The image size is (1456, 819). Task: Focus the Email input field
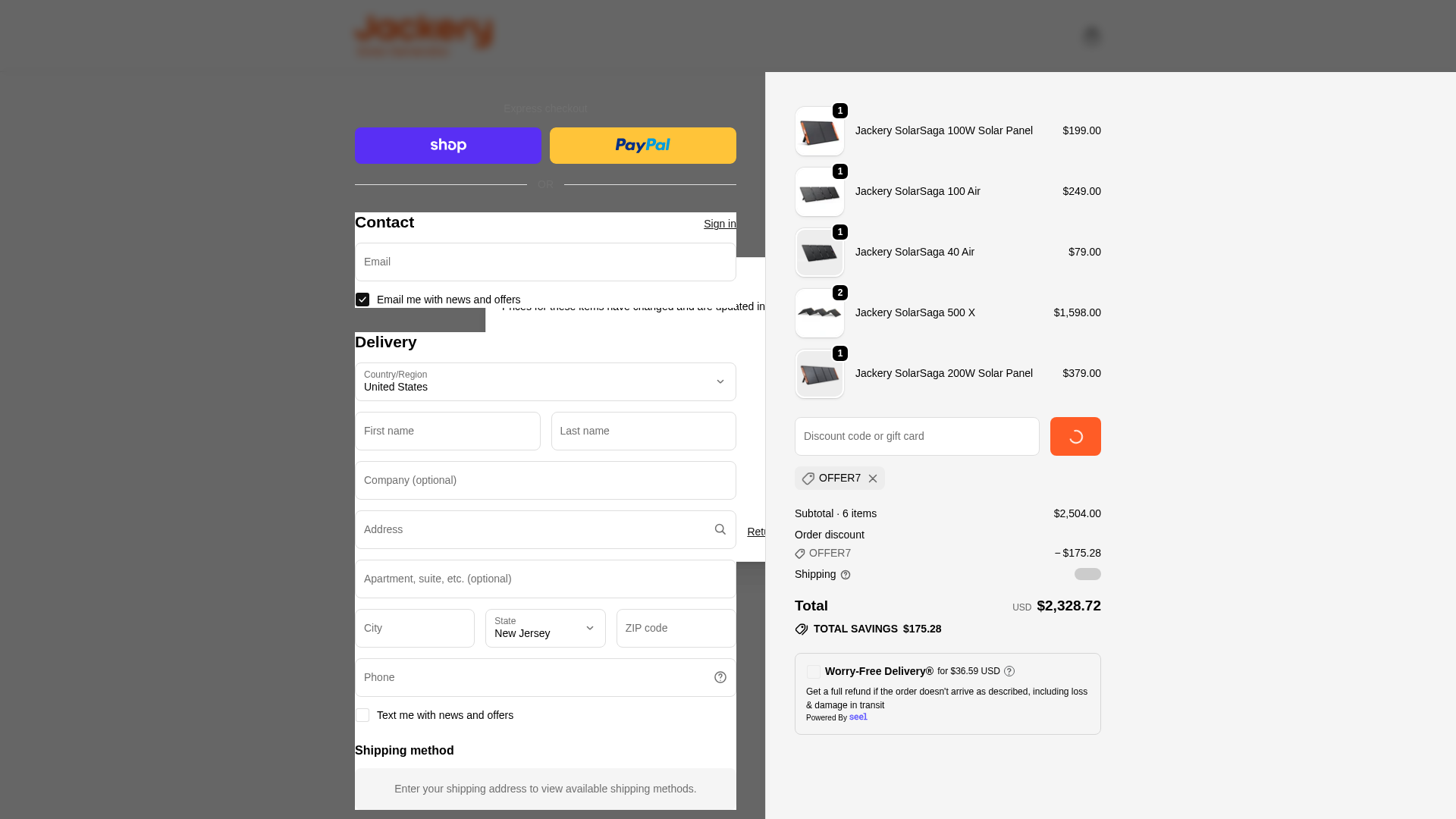pos(545,262)
